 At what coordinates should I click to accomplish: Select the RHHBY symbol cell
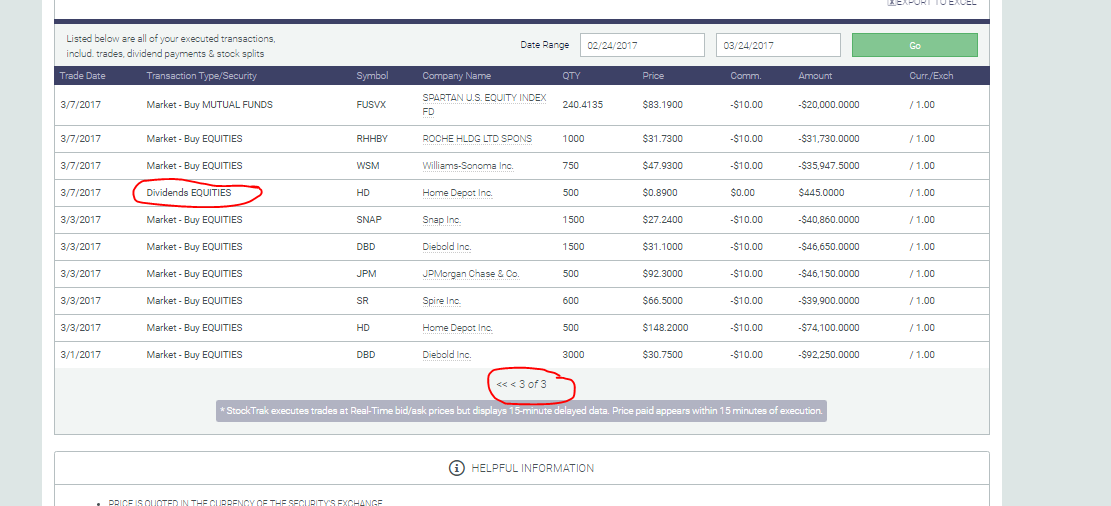coord(372,139)
